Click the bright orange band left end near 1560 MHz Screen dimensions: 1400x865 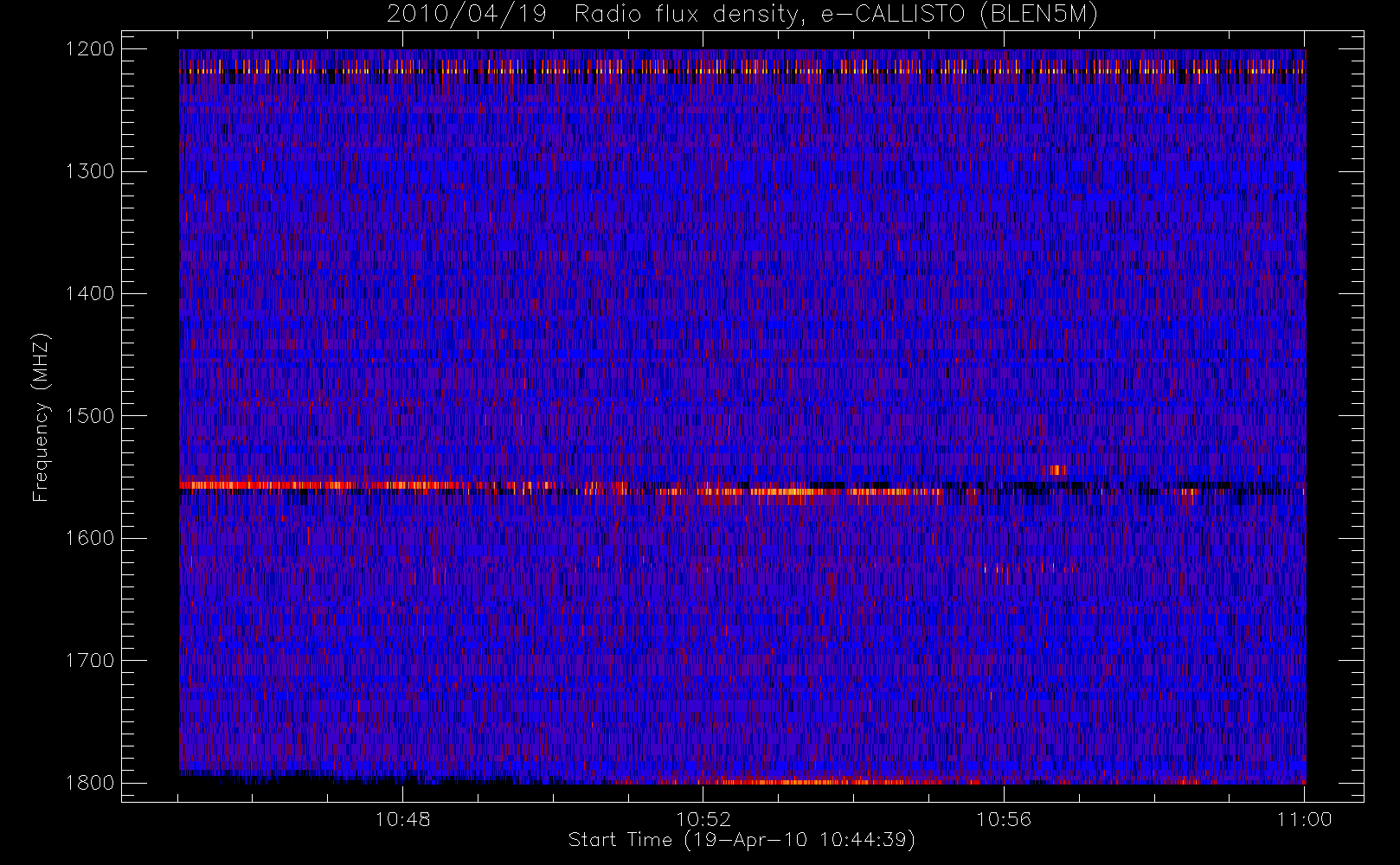click(x=195, y=485)
